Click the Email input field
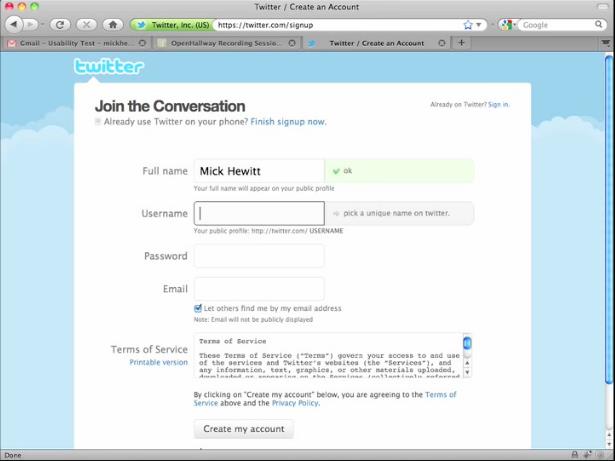 coord(259,289)
